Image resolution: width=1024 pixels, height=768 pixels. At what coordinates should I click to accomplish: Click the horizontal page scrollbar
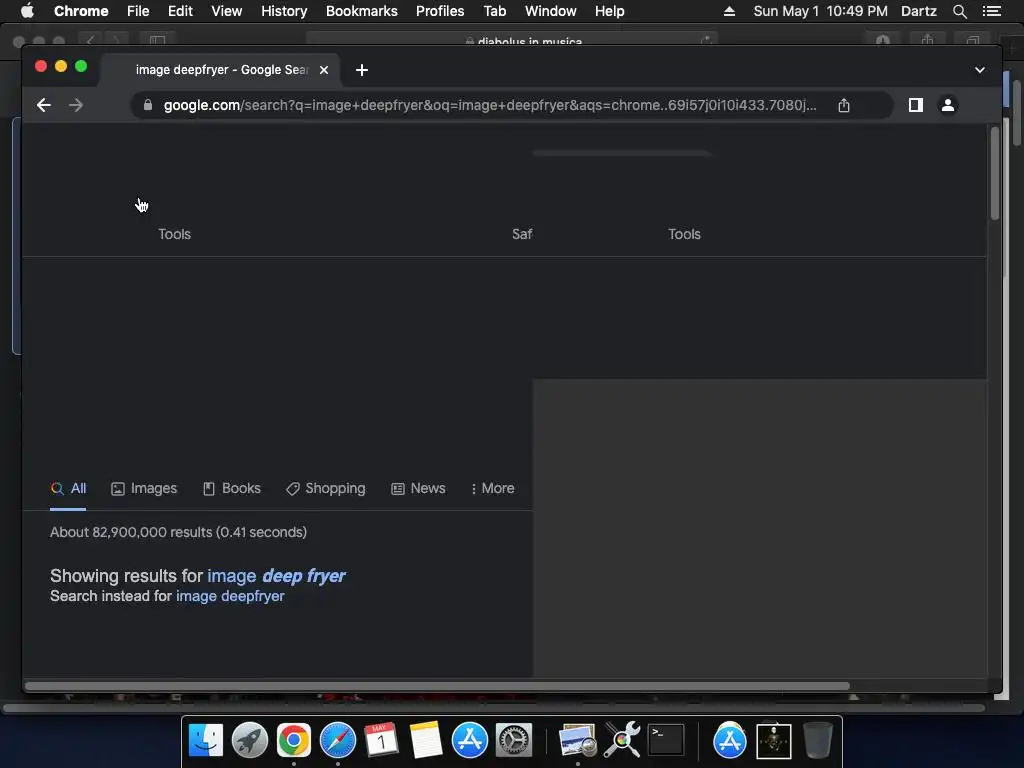(437, 686)
